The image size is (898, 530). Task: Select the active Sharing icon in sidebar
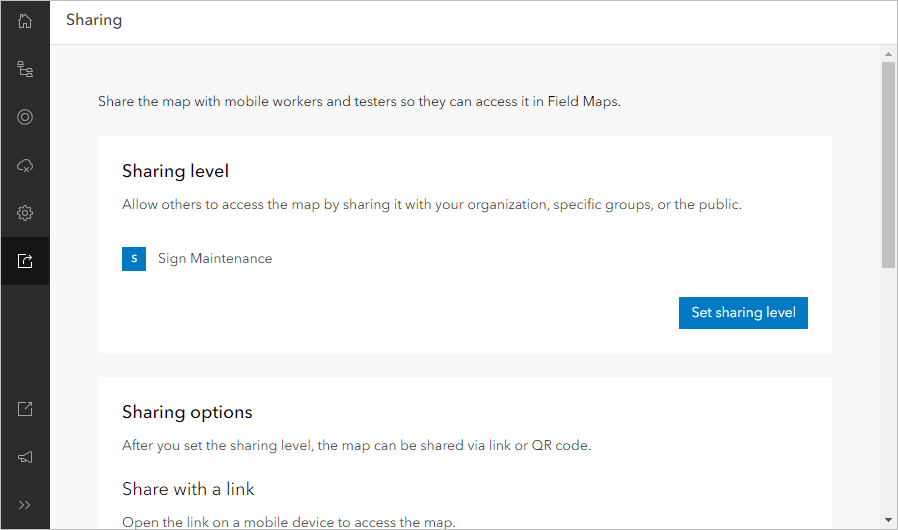point(25,261)
